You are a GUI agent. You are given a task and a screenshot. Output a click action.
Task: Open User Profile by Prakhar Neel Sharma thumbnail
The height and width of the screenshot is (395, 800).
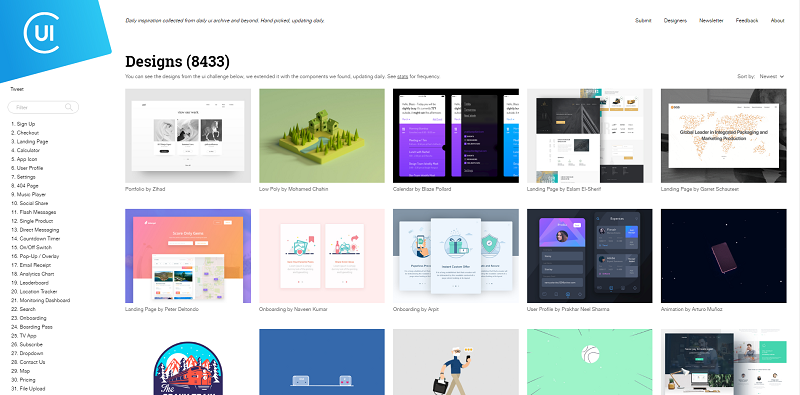click(589, 256)
